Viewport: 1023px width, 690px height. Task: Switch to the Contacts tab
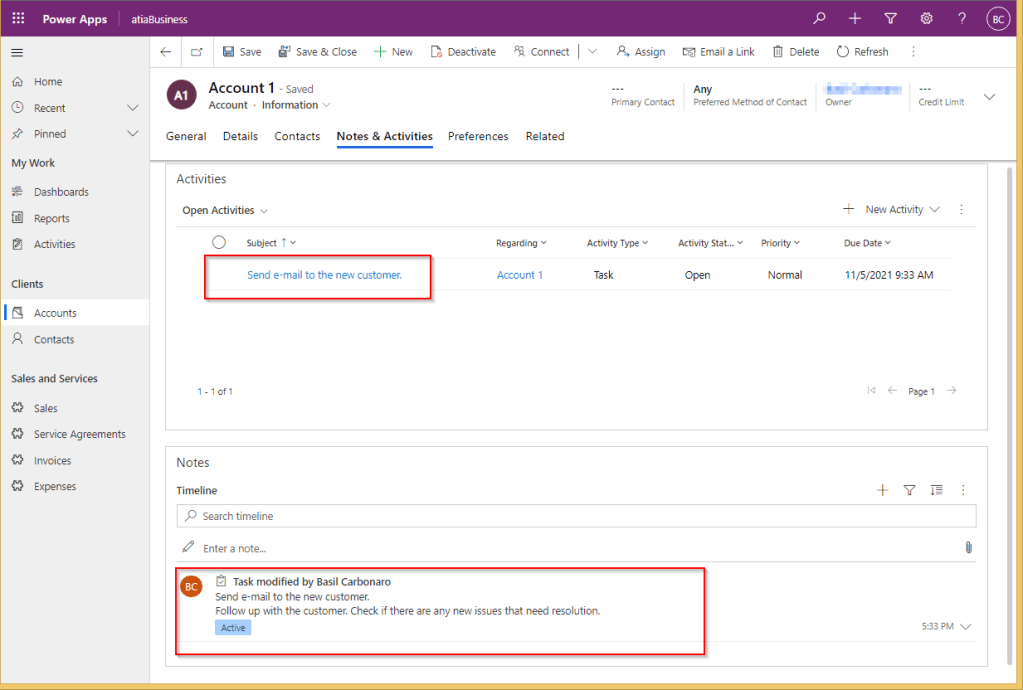tap(297, 136)
